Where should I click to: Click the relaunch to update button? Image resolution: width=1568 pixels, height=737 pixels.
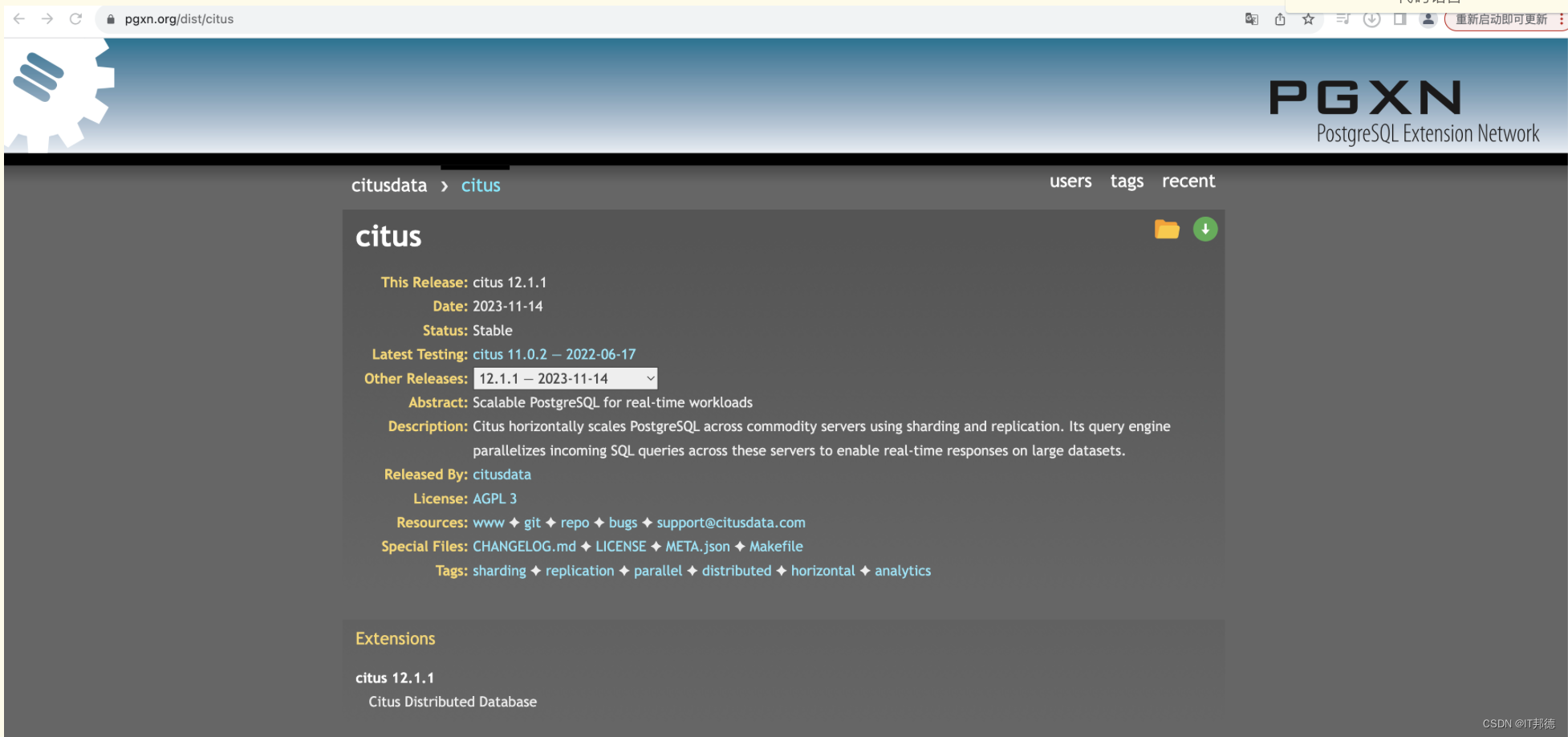pos(1501,19)
